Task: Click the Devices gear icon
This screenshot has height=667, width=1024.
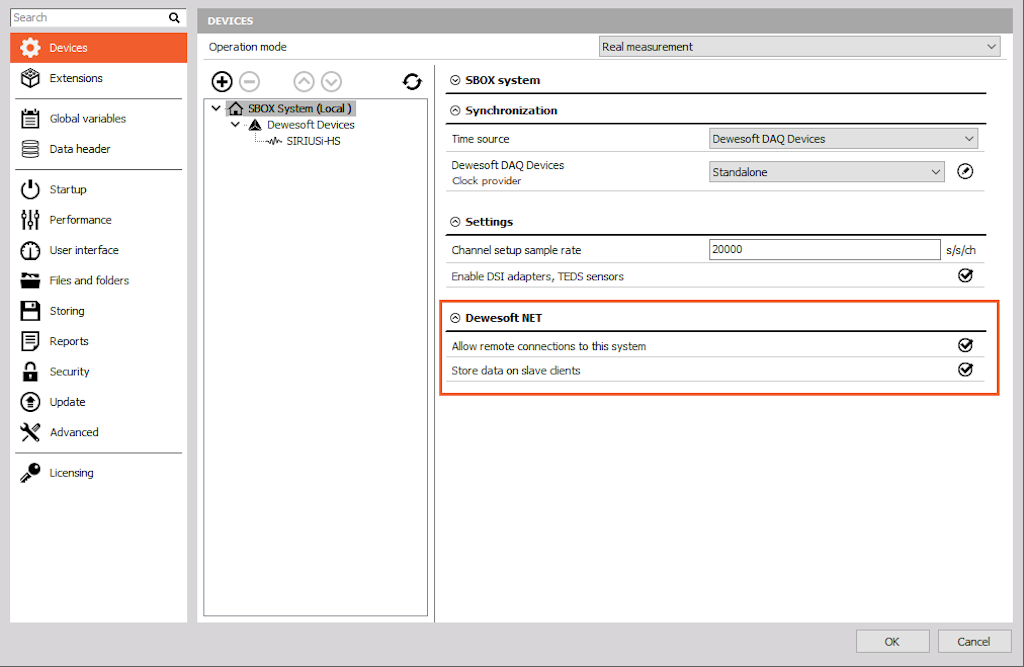Action: point(30,48)
